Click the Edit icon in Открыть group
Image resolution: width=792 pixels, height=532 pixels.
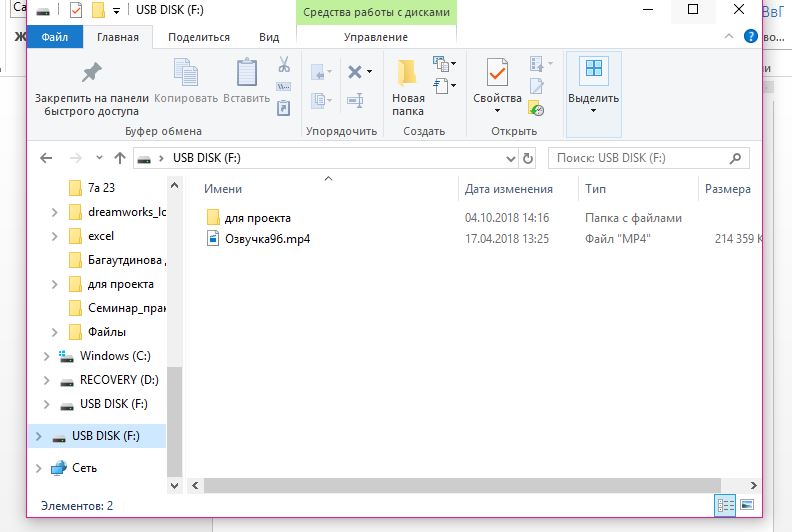pos(536,86)
